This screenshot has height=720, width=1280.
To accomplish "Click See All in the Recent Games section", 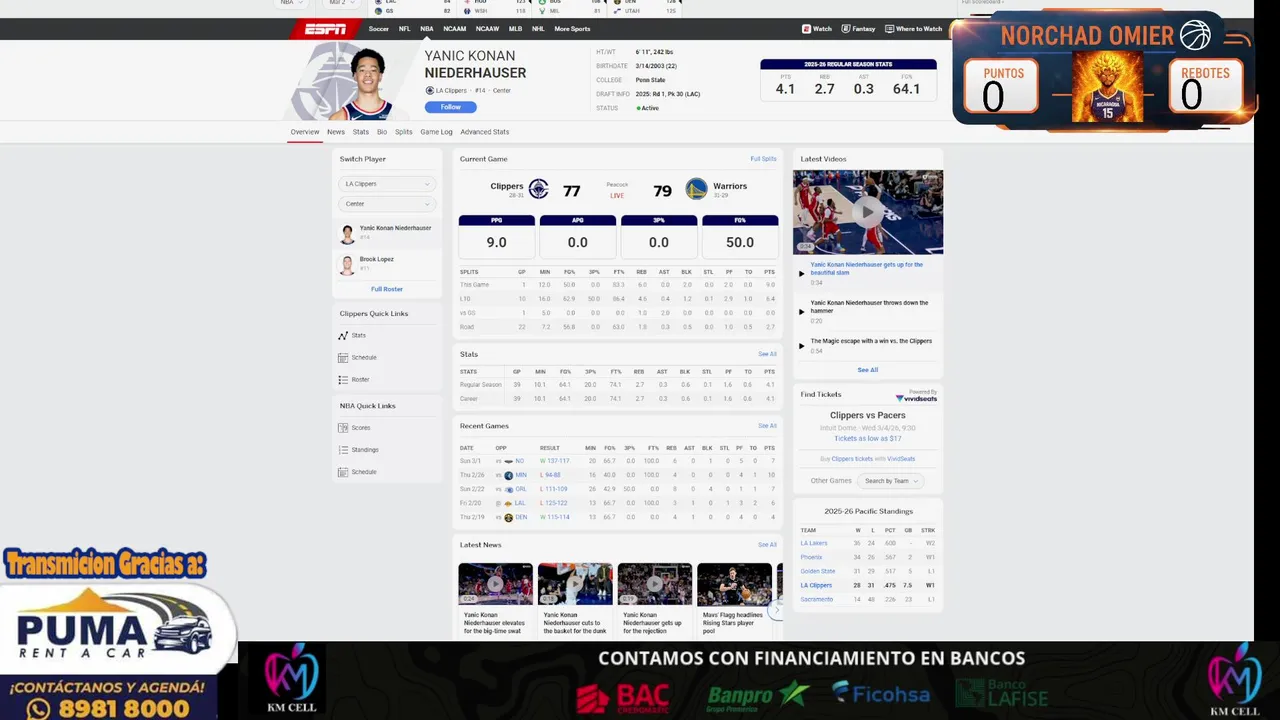I will pyautogui.click(x=767, y=426).
